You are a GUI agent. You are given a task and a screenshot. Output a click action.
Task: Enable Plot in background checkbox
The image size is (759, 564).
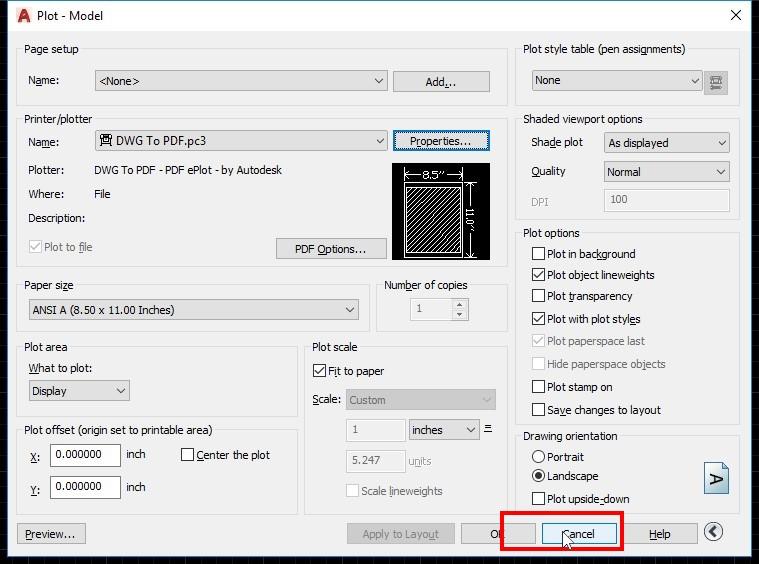coord(538,254)
